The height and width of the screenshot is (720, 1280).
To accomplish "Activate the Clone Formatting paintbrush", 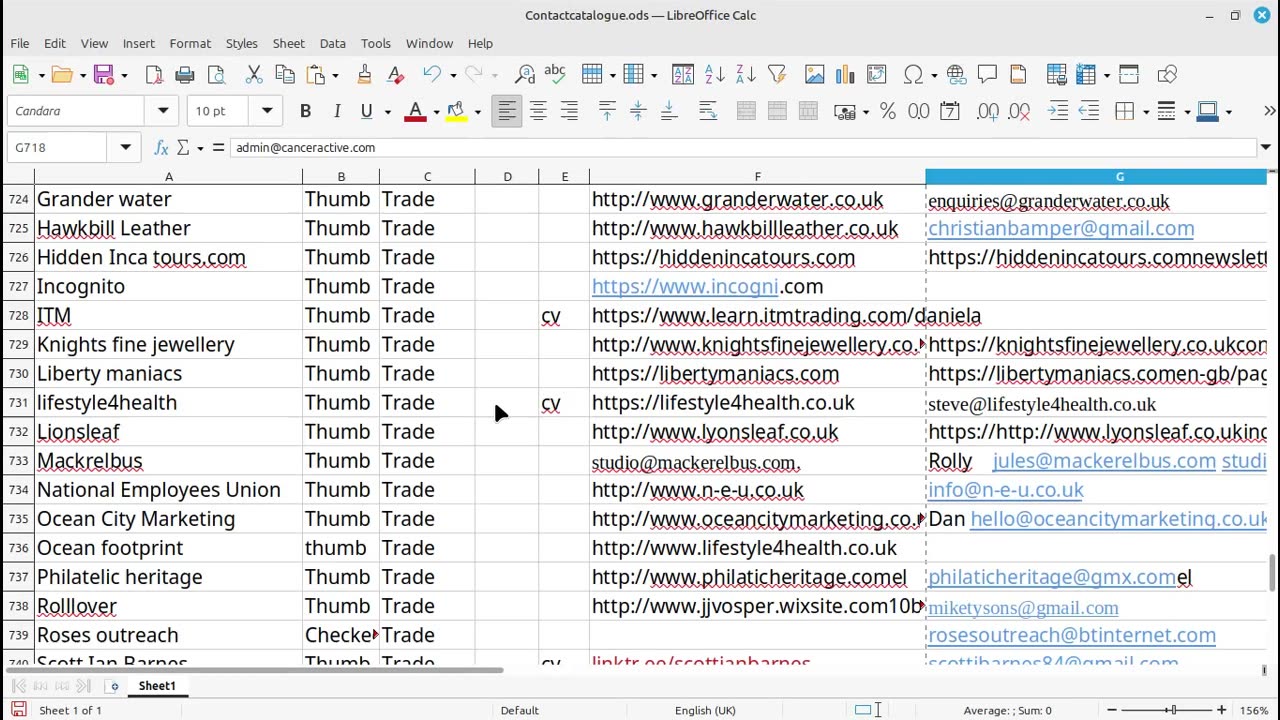I will click(x=364, y=75).
